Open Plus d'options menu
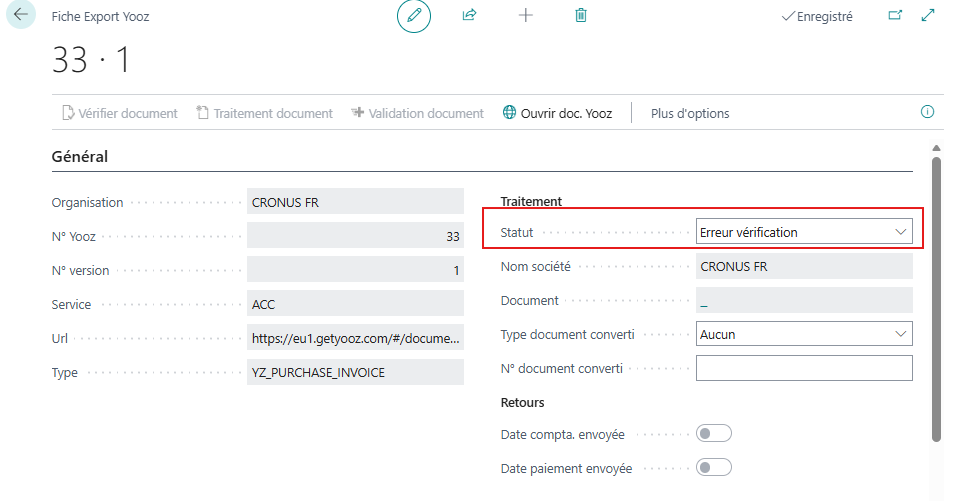 click(x=690, y=113)
